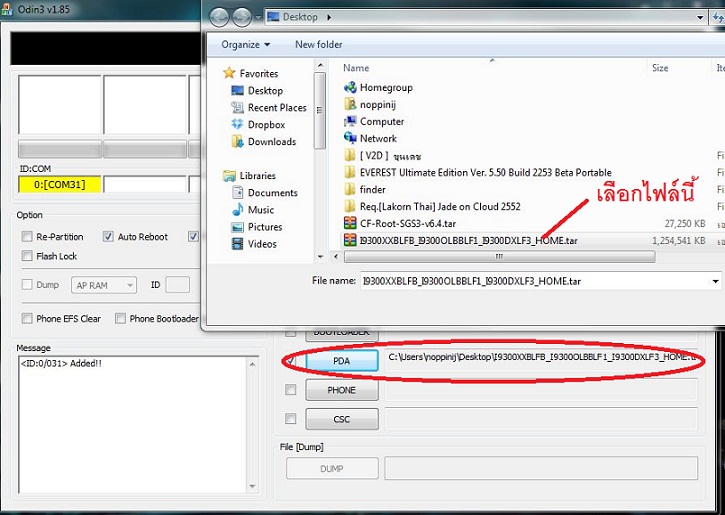
Task: Click the noppinij user folder icon
Action: coord(350,104)
